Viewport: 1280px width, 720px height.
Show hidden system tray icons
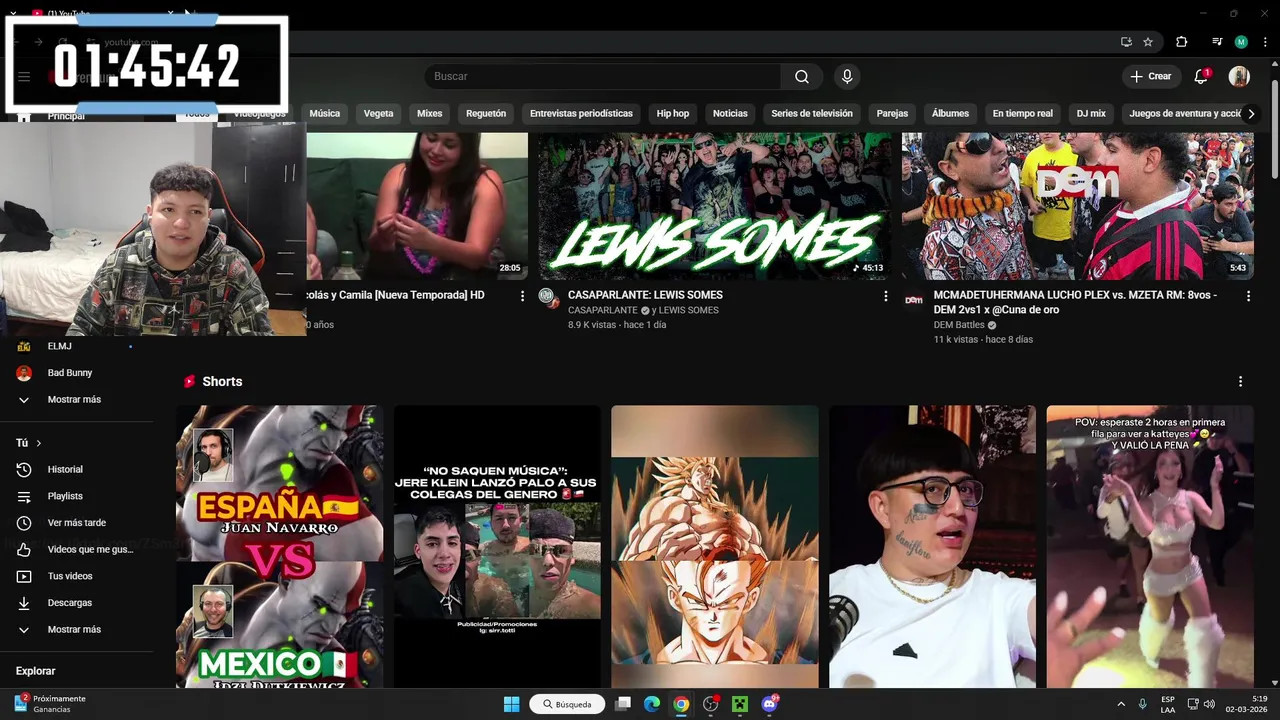point(1121,704)
